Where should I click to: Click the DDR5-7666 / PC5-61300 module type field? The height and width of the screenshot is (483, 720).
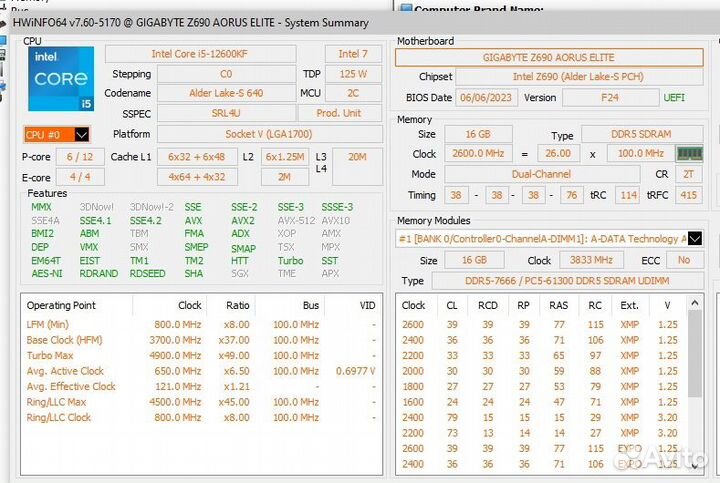point(567,281)
